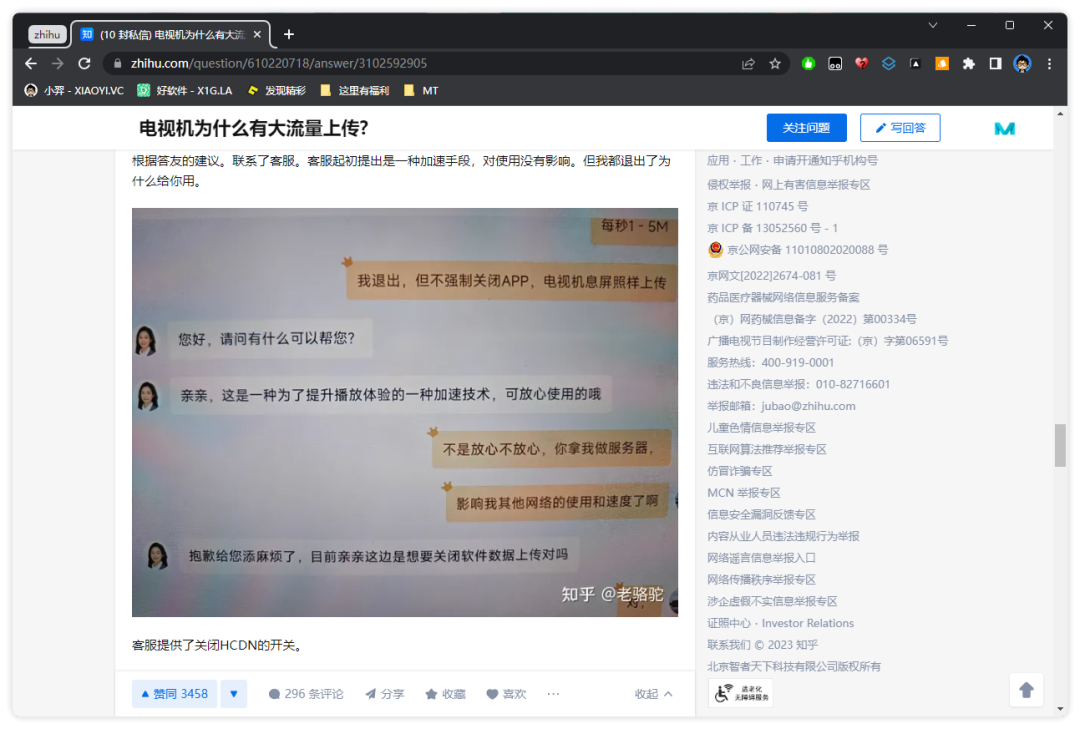Click the page vertical scrollbar thumb
The height and width of the screenshot is (729, 1080).
[x=1060, y=446]
